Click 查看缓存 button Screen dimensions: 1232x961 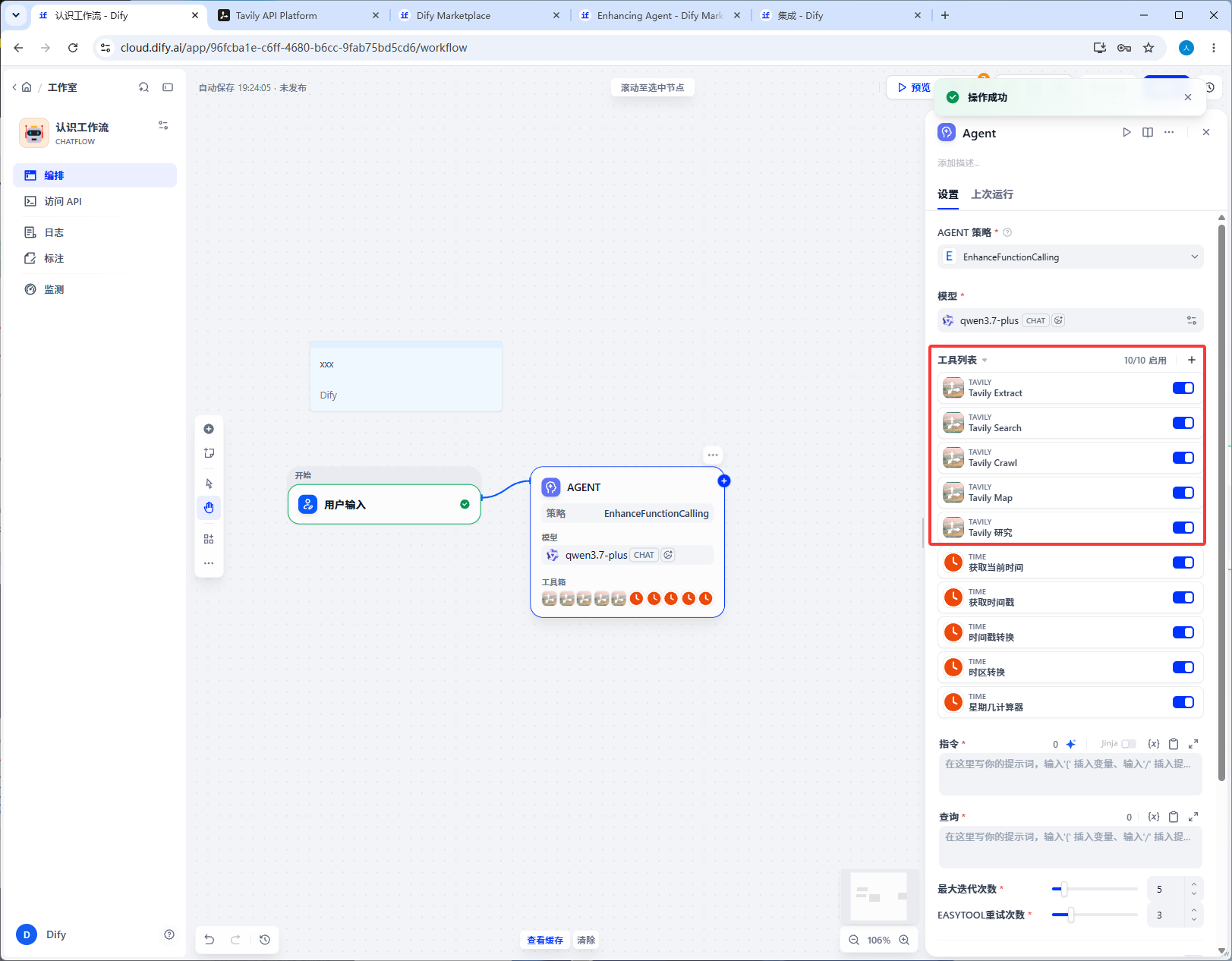coord(545,940)
